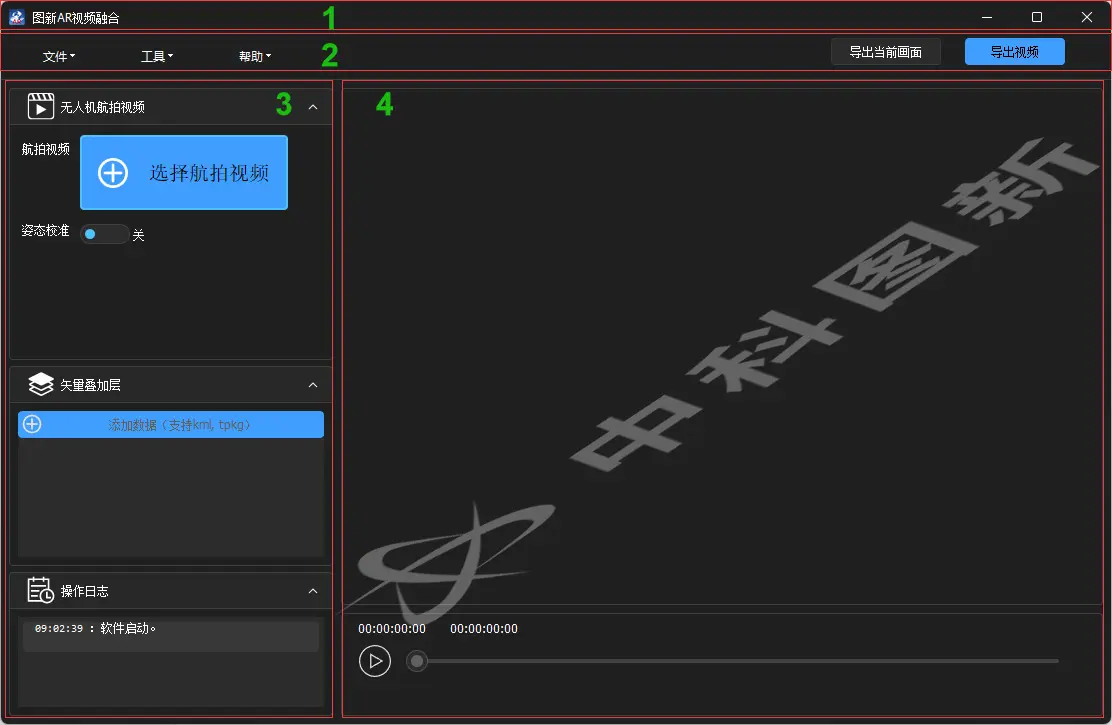Click the playback progress slider handle

click(x=417, y=661)
